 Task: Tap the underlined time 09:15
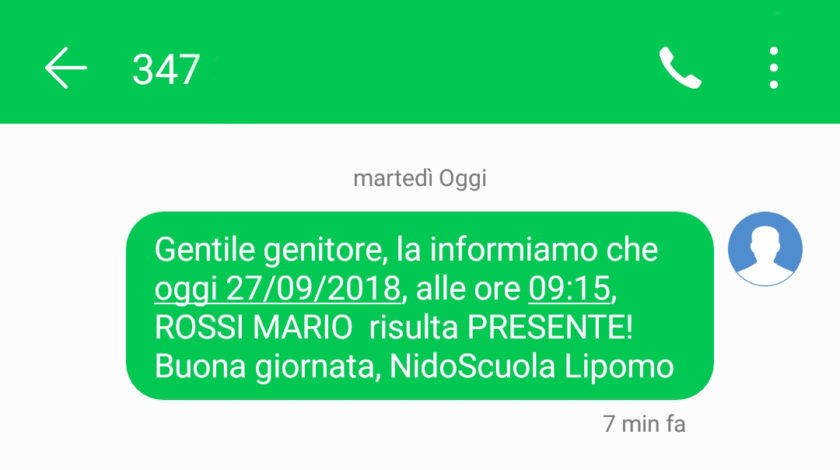(569, 289)
